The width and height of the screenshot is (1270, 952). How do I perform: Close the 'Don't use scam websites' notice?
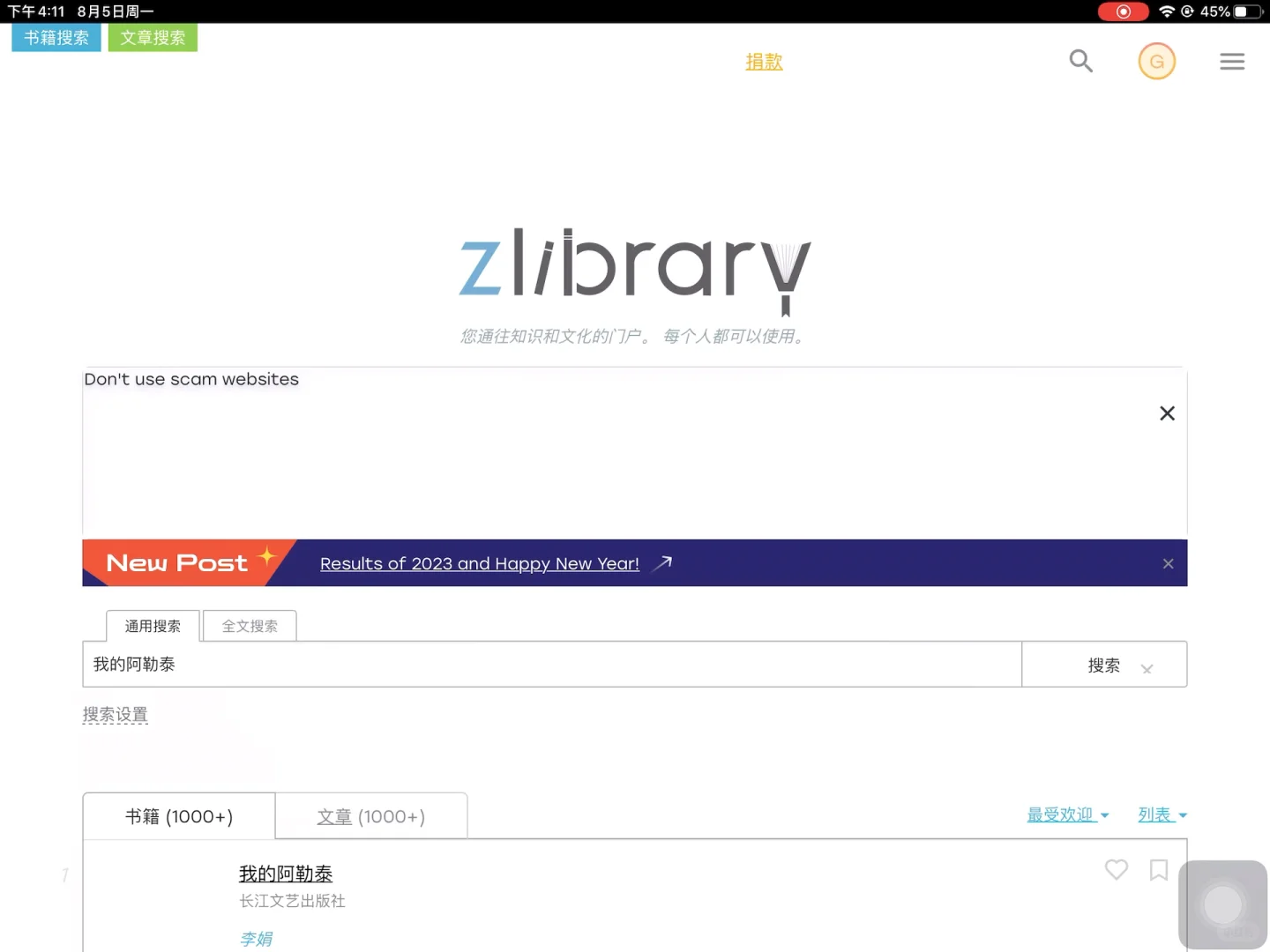pos(1167,413)
